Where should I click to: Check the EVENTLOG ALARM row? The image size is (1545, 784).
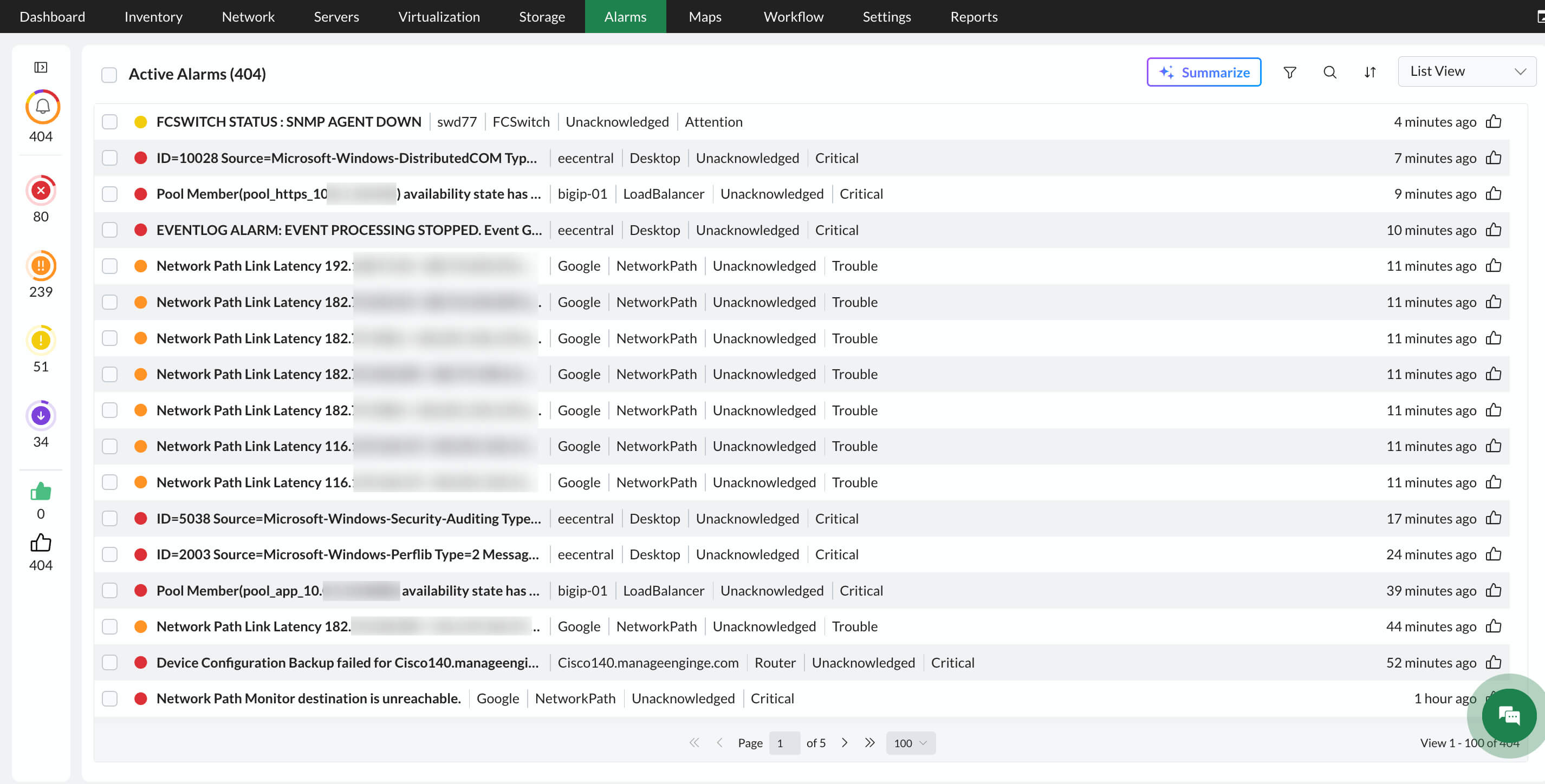[x=110, y=230]
